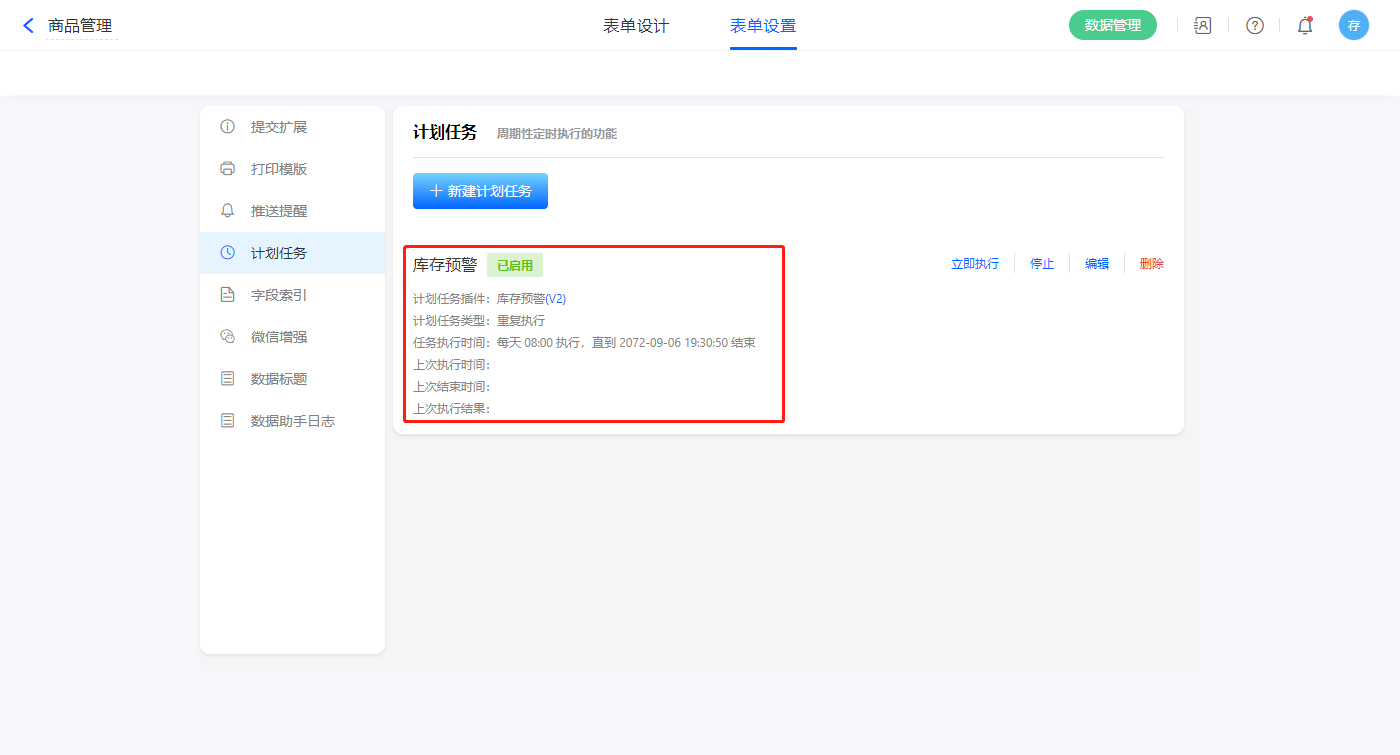Open the 库存预警(V2) plugin link
This screenshot has height=755, width=1400.
coord(531,299)
